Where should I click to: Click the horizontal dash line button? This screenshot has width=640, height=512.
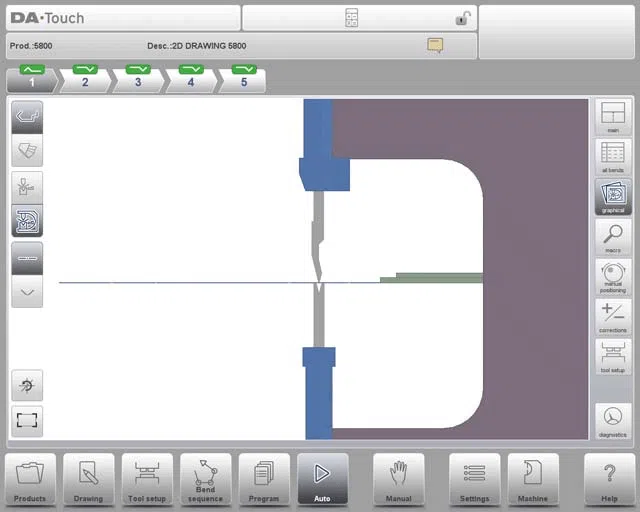pyautogui.click(x=27, y=258)
